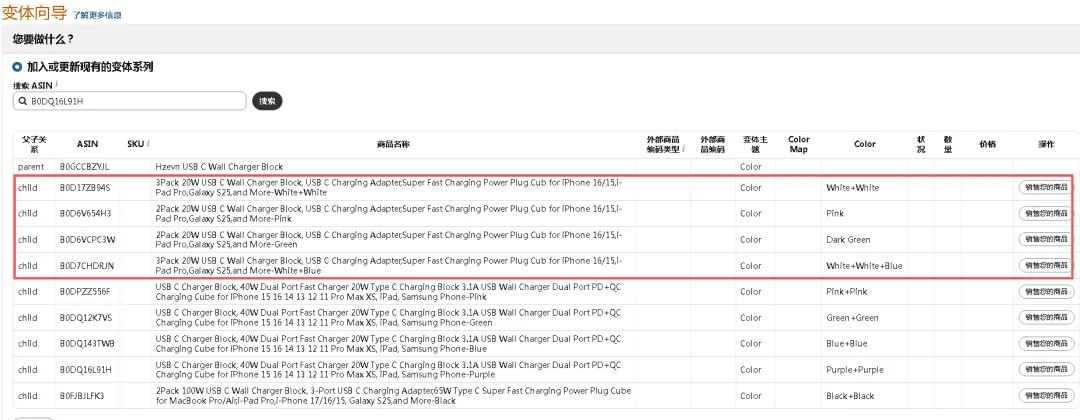Click 销售您的商品 for the Pink color row
This screenshot has height=420, width=1080.
[x=1046, y=213]
